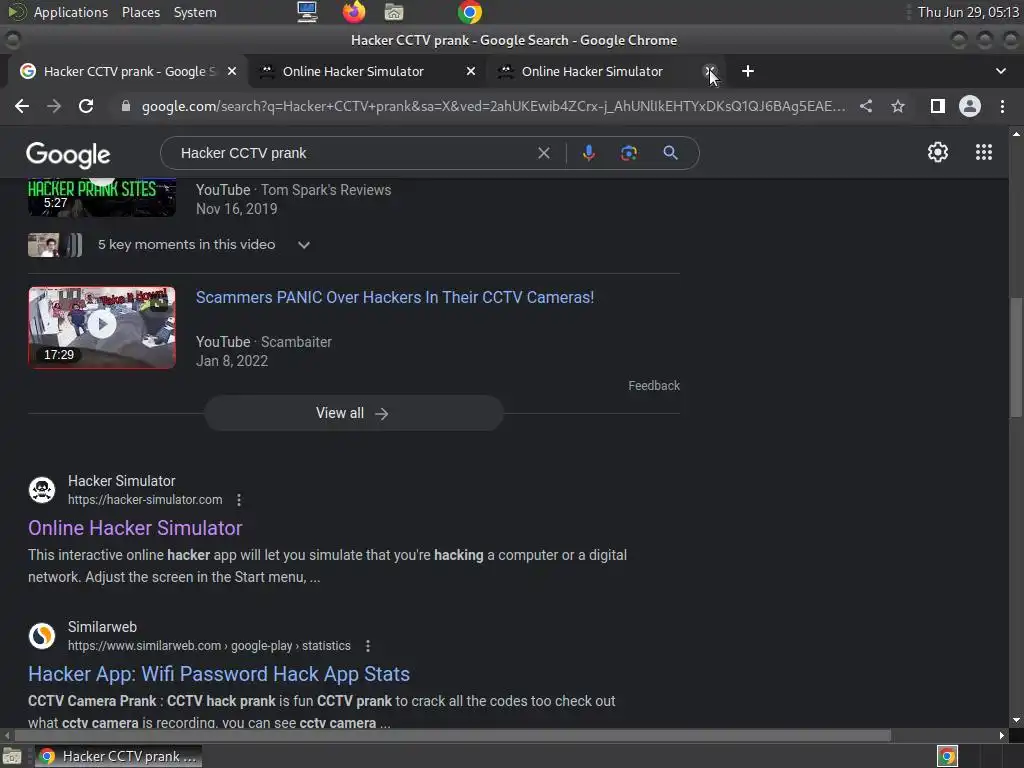Open the Places menu
Screen dimensions: 1024x768
pyautogui.click(x=140, y=12)
